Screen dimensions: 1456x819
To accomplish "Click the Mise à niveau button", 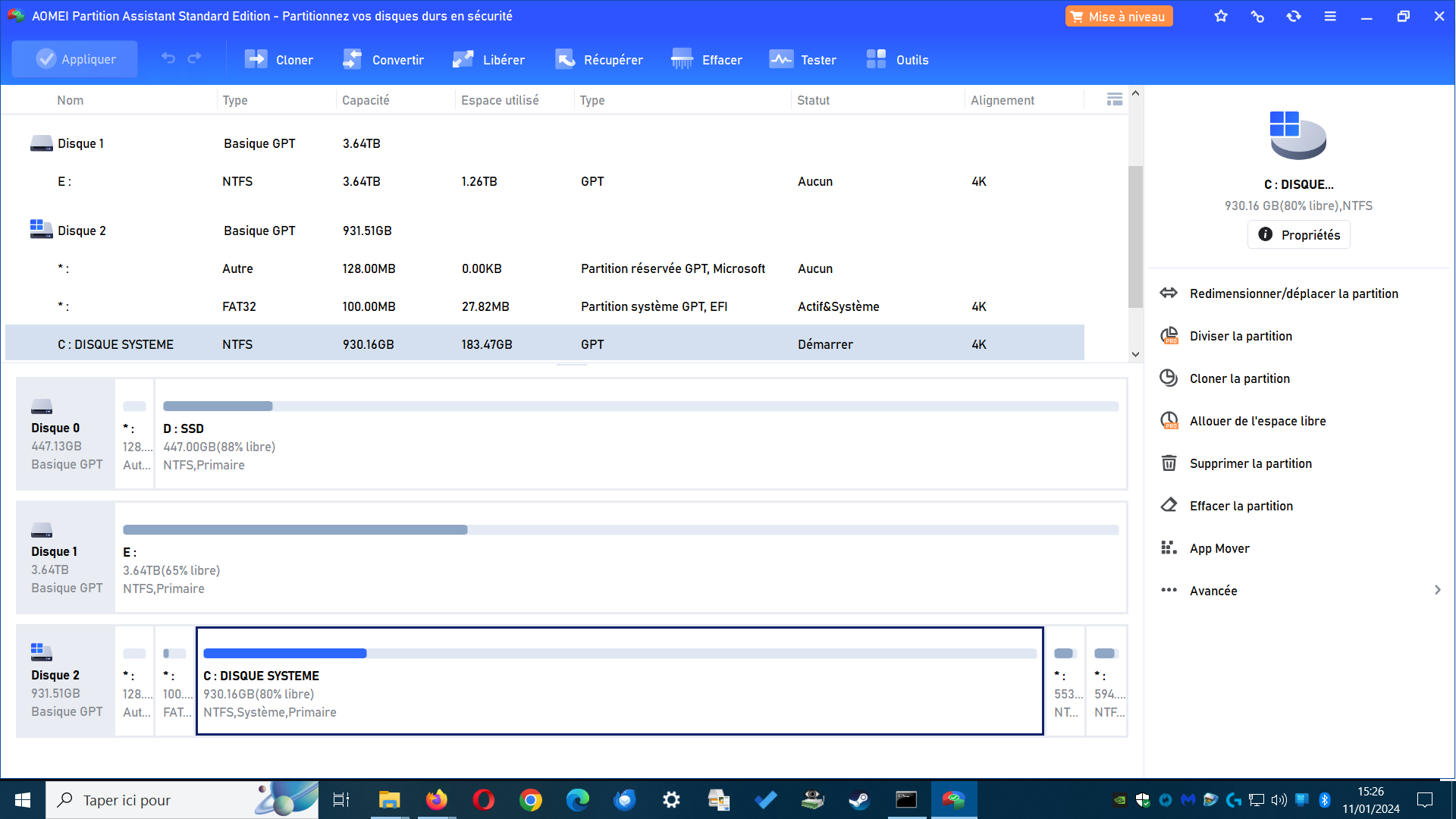I will pos(1119,17).
